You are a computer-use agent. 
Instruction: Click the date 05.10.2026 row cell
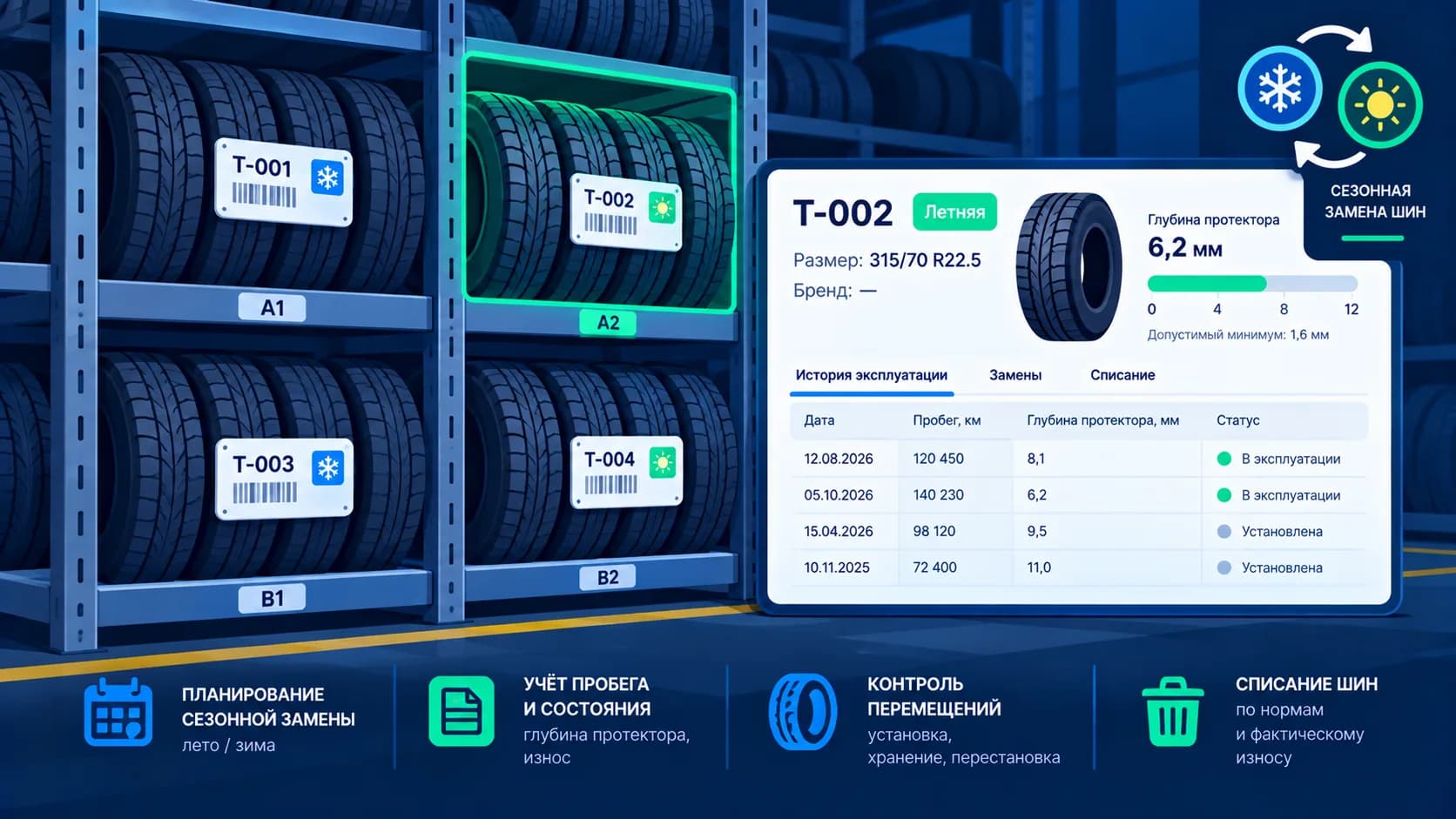(x=838, y=495)
